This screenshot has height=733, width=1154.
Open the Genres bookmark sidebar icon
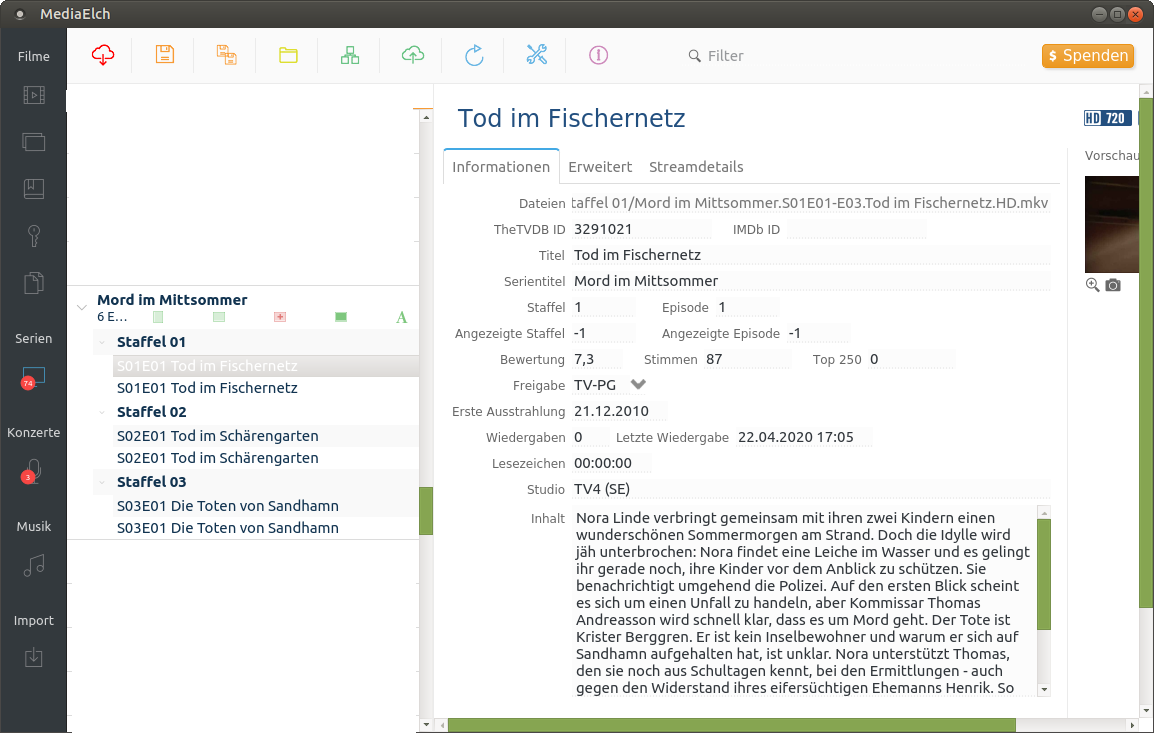pyautogui.click(x=34, y=189)
